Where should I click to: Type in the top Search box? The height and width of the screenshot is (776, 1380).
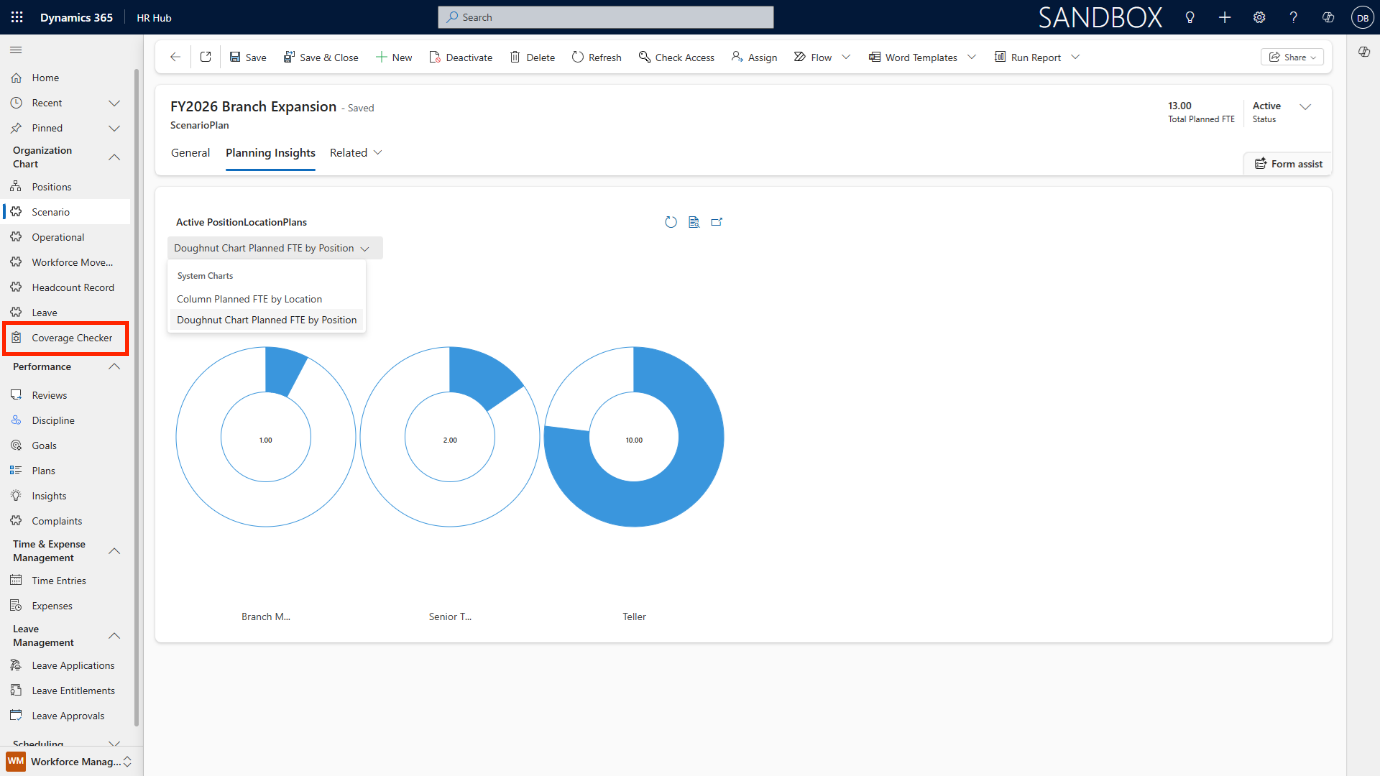coord(605,17)
